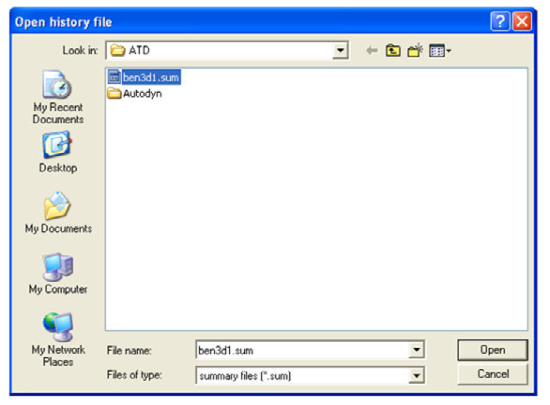Click the dialog Help question mark button

tap(499, 21)
